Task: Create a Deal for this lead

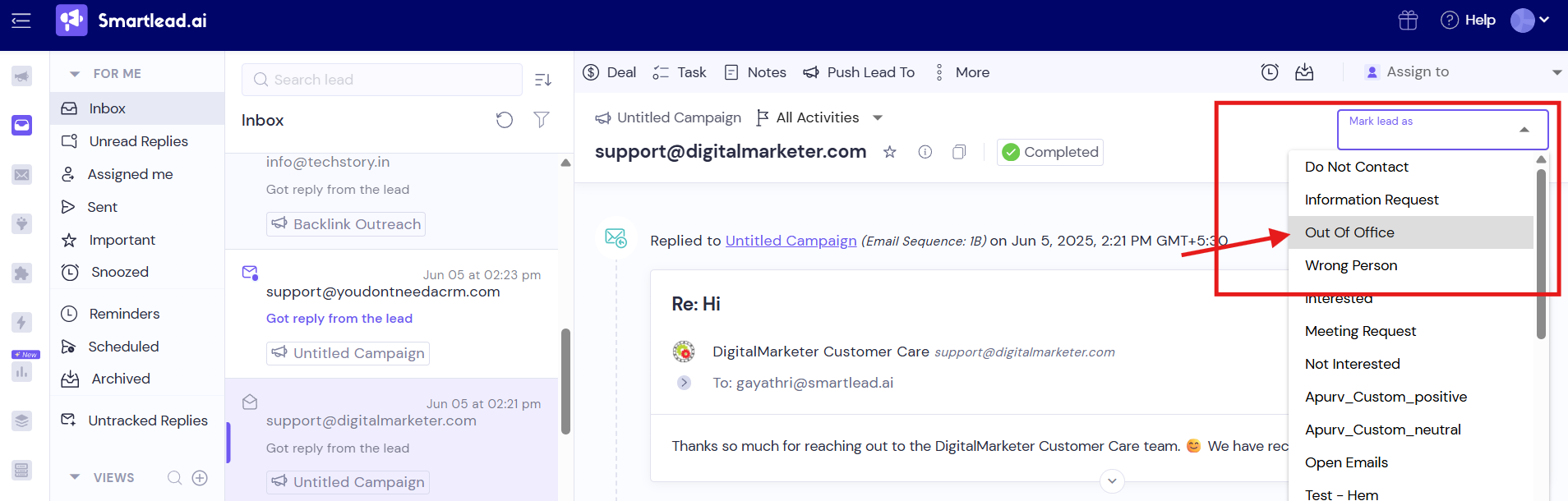Action: (609, 72)
